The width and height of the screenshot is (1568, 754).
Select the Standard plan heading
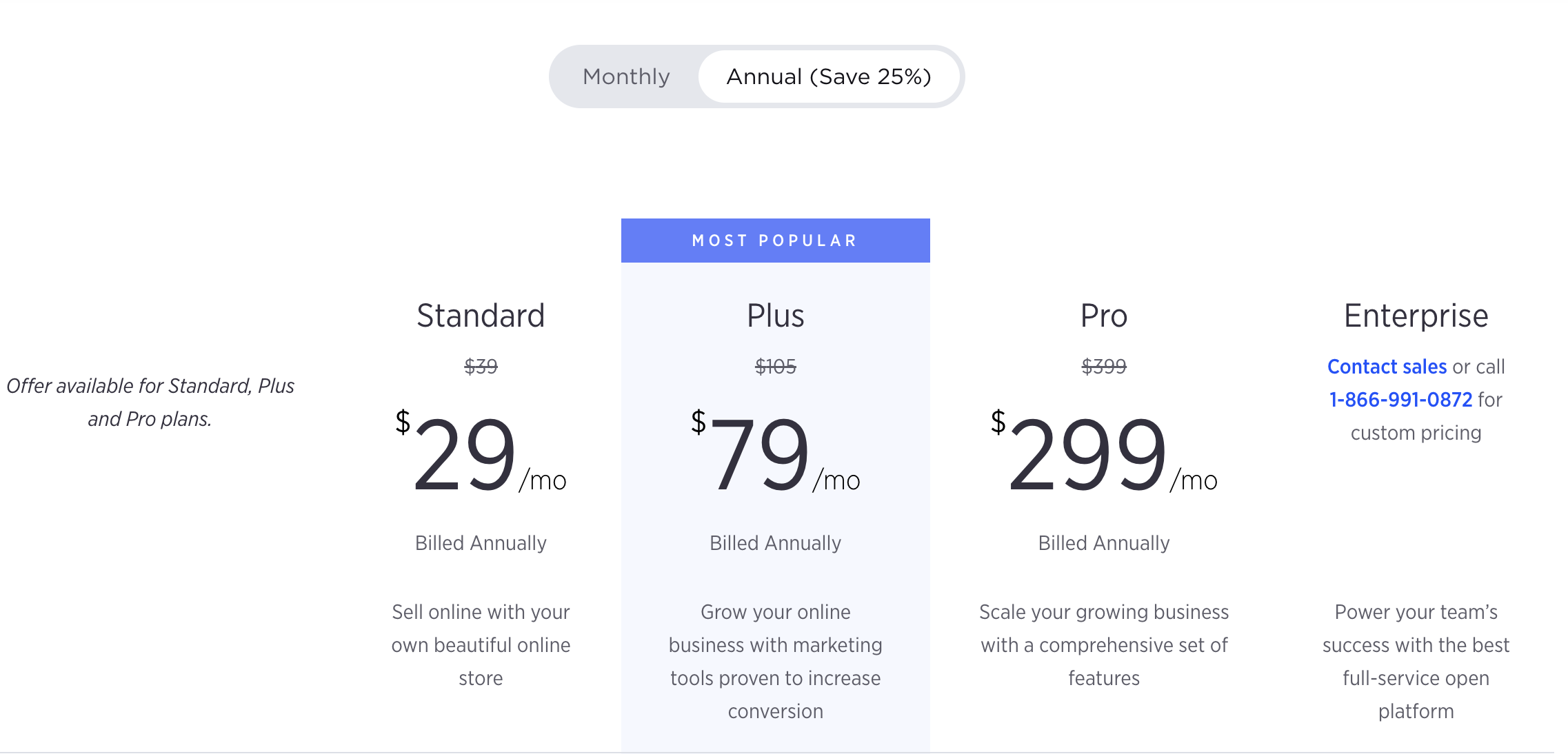[481, 316]
